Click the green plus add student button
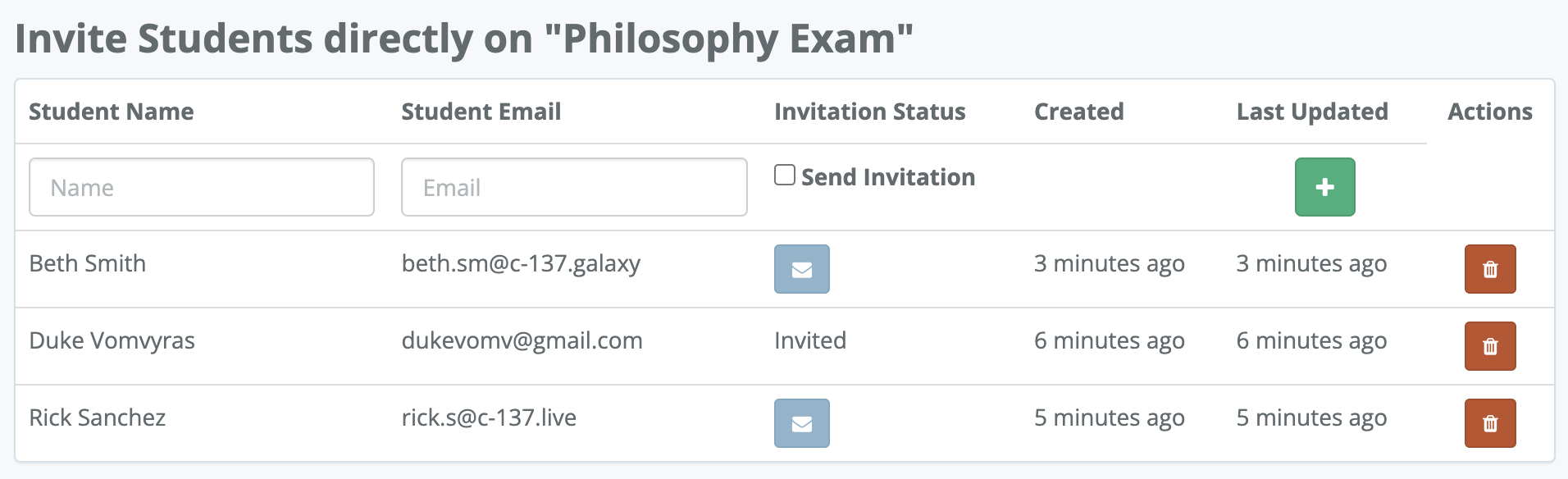Screen dimensions: 1568x479 [x=1324, y=187]
